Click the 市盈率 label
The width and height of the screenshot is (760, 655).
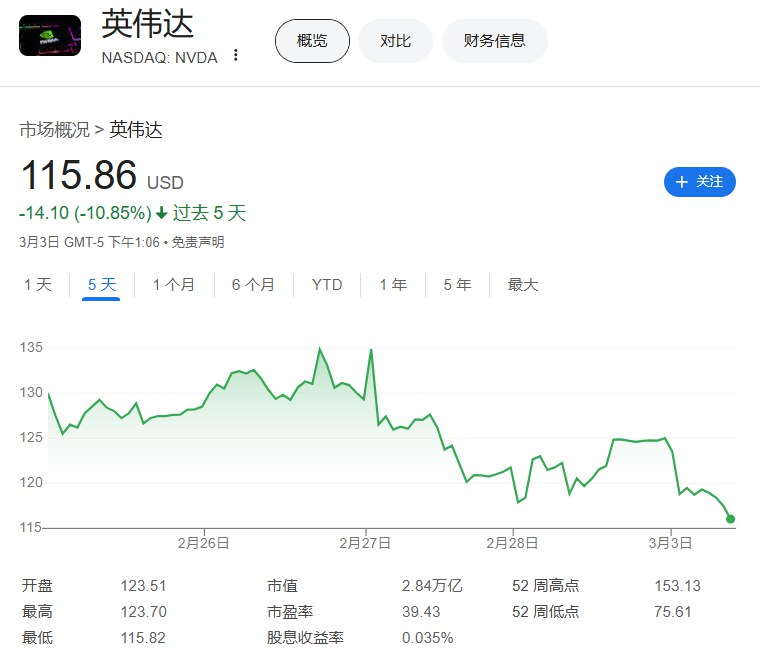(x=290, y=612)
